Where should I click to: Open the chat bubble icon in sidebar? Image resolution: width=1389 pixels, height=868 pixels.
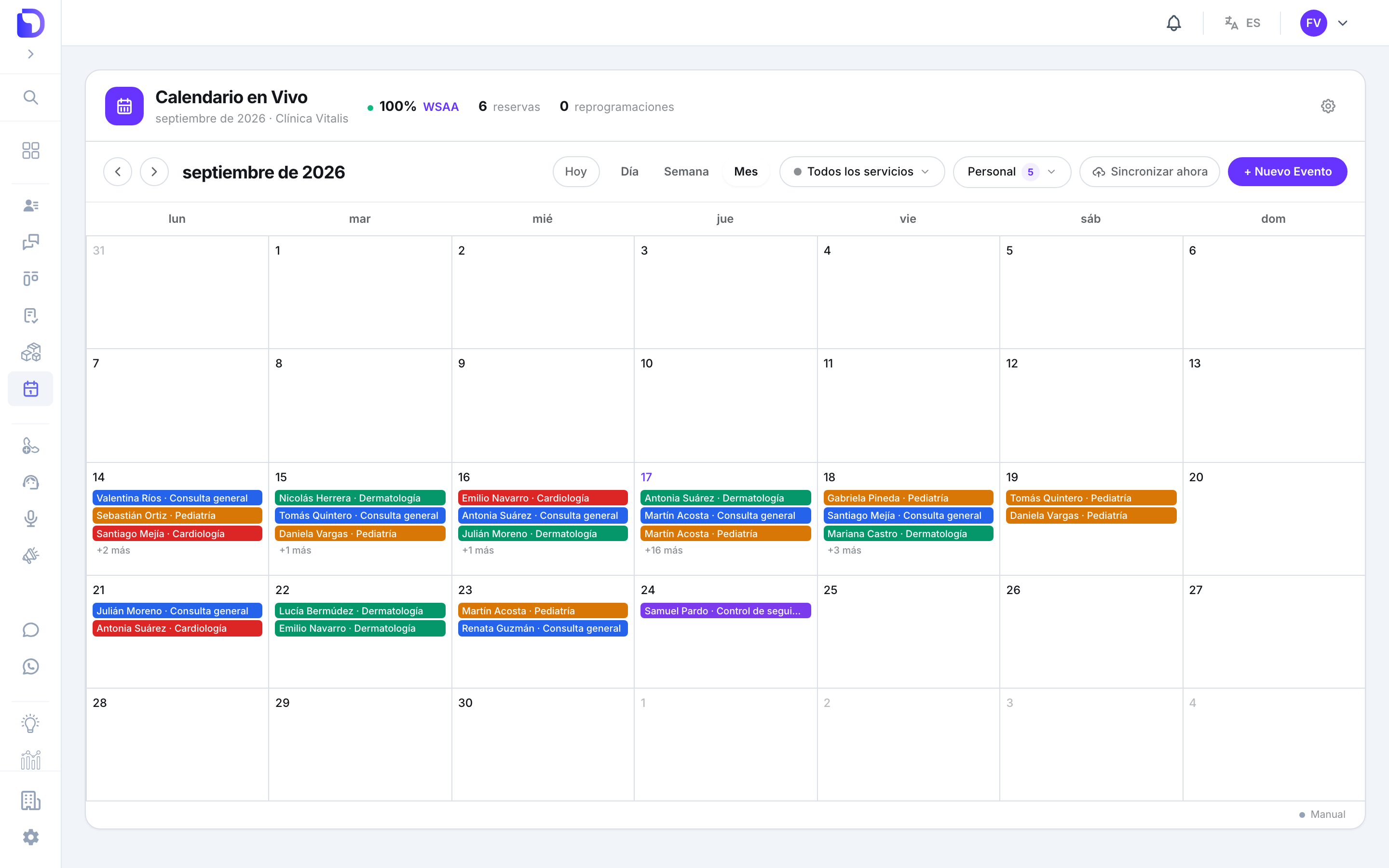[x=30, y=630]
